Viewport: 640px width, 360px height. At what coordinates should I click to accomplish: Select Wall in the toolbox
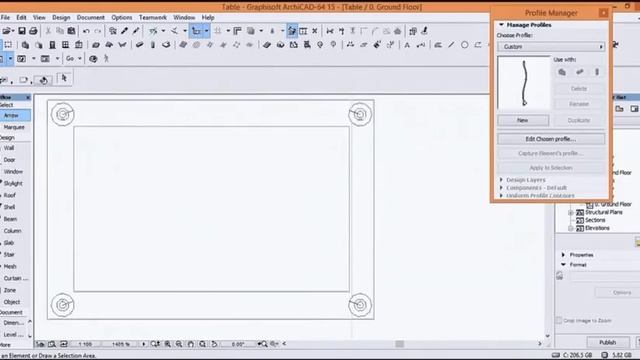pyautogui.click(x=9, y=148)
